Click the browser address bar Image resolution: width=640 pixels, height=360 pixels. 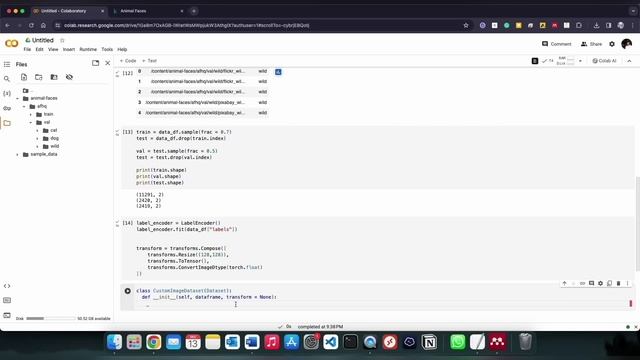(261, 25)
